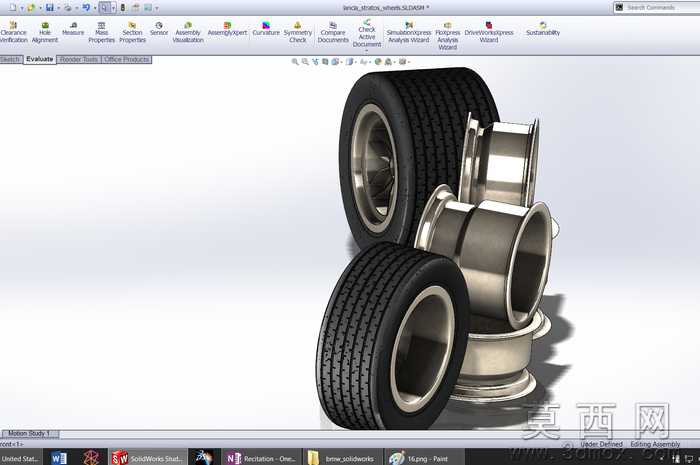Switch to the Render Tools tab
This screenshot has width=700, height=465.
79,59
